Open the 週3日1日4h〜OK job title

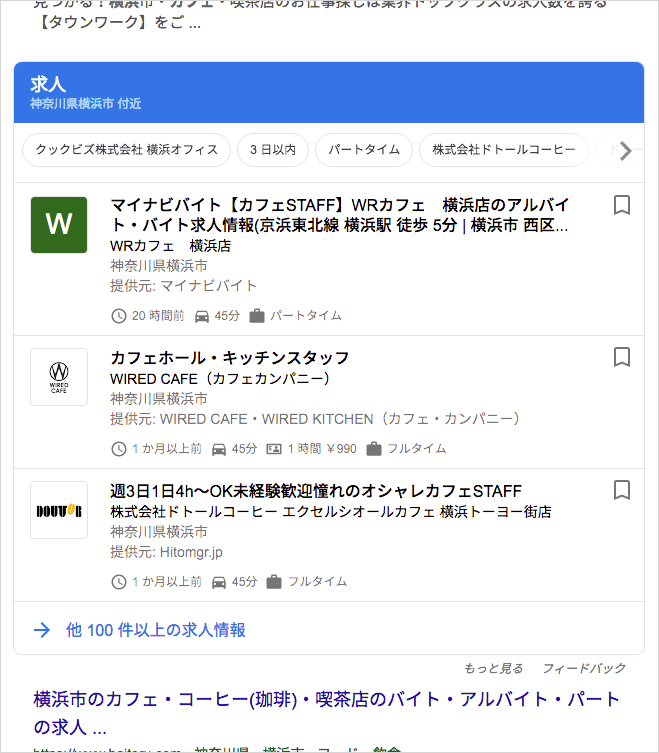coord(316,491)
